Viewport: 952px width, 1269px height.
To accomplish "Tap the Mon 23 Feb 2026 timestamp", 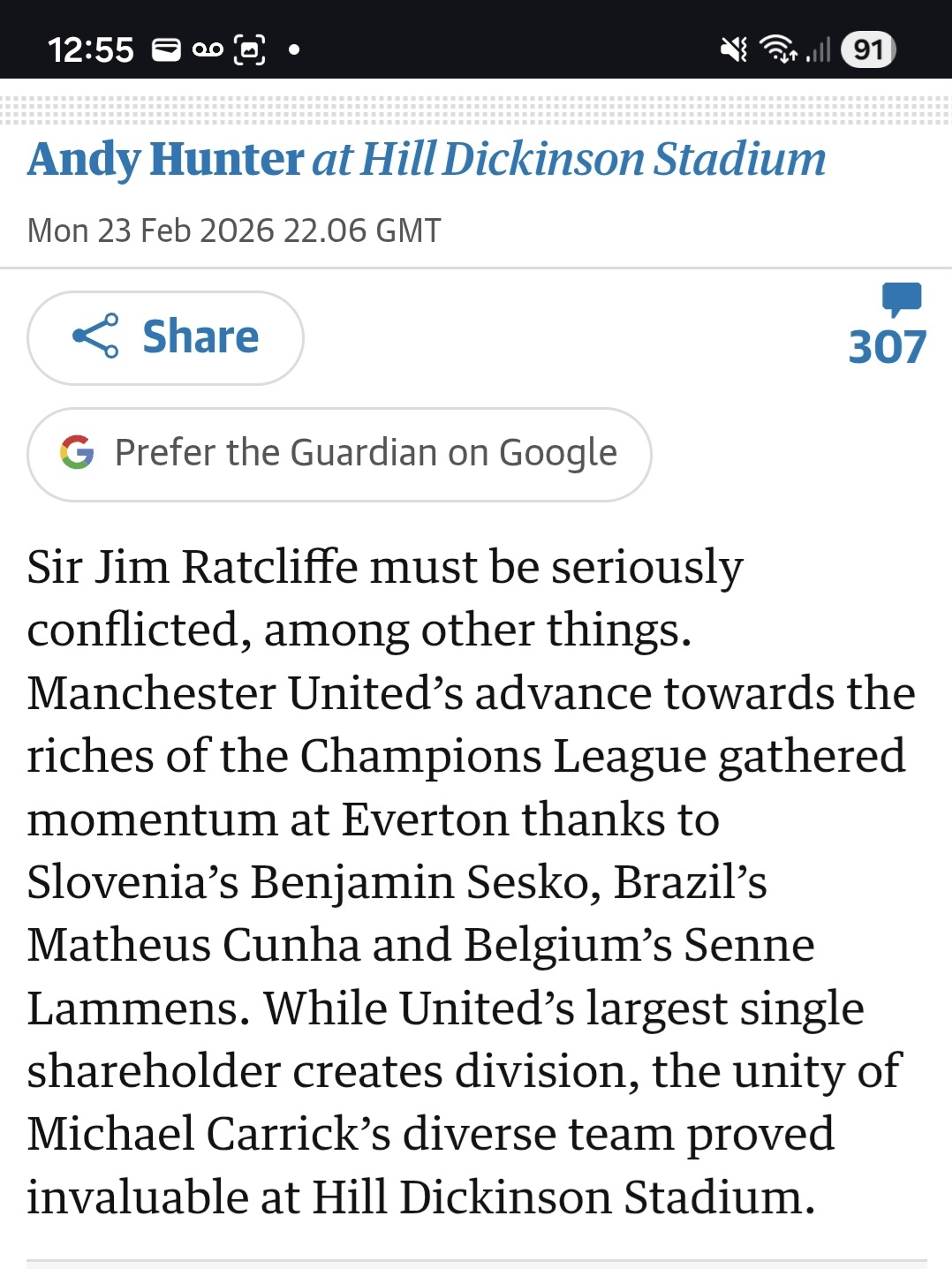I will pos(234,230).
